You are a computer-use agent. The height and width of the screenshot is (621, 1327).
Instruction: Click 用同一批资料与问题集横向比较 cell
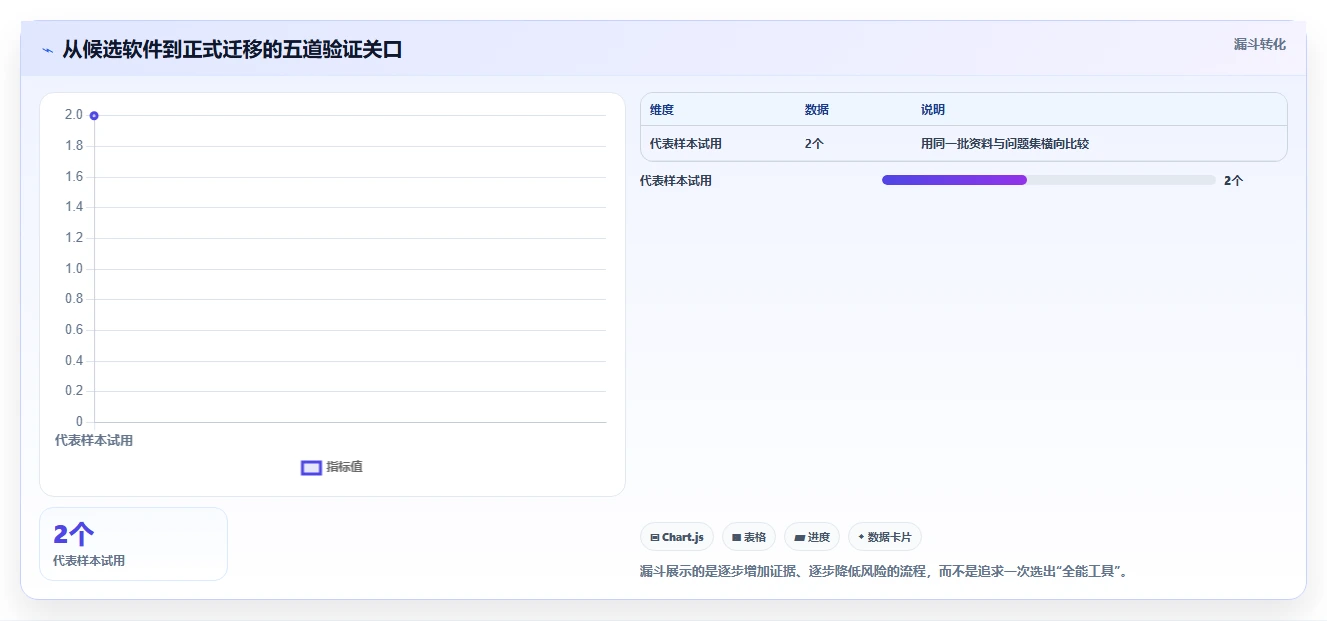(x=1005, y=144)
